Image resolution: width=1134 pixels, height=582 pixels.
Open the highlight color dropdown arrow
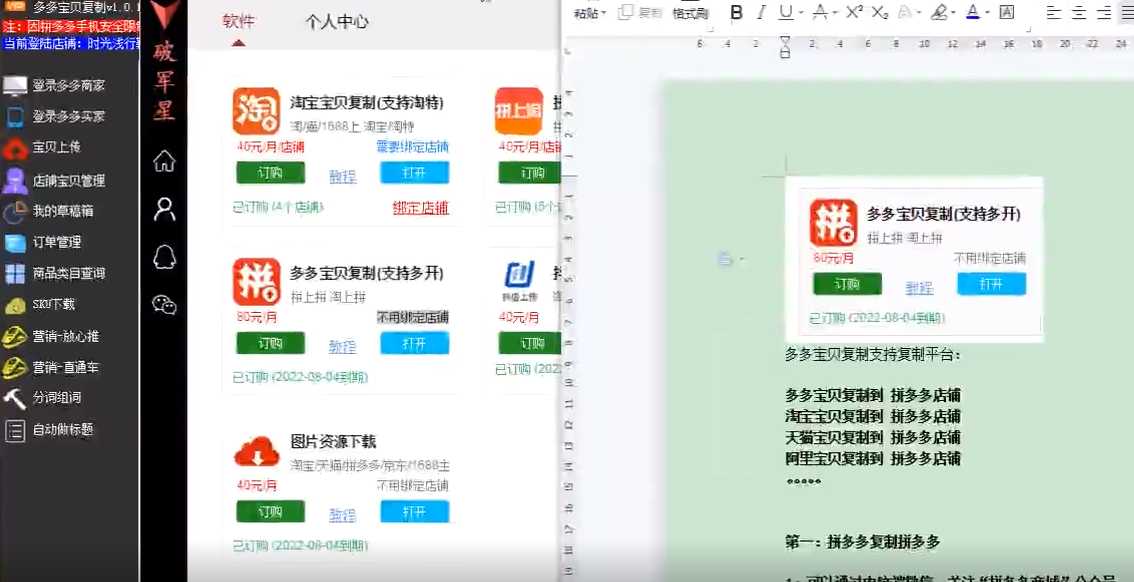pos(955,13)
